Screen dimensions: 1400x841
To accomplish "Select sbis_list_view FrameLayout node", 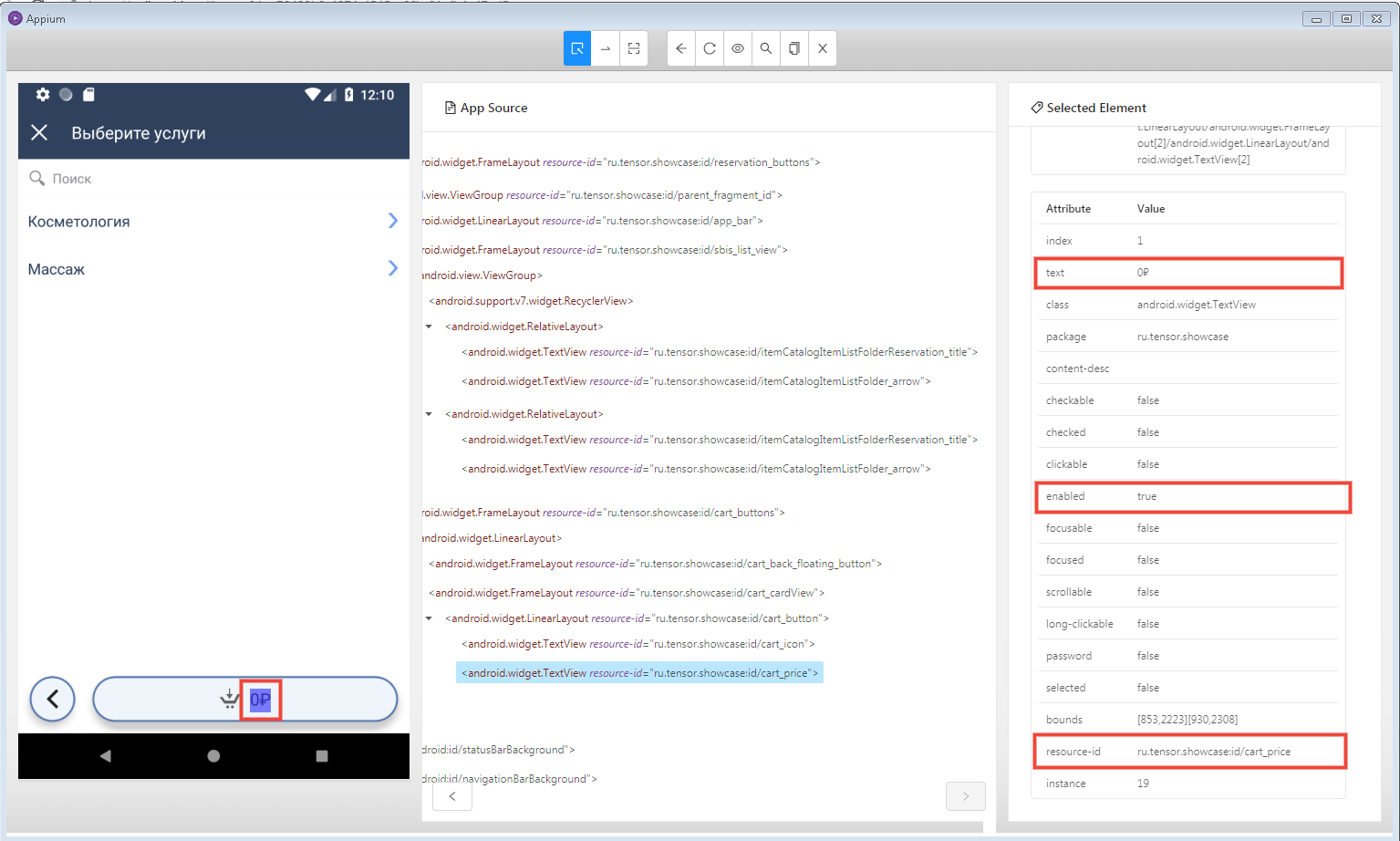I will [x=605, y=250].
